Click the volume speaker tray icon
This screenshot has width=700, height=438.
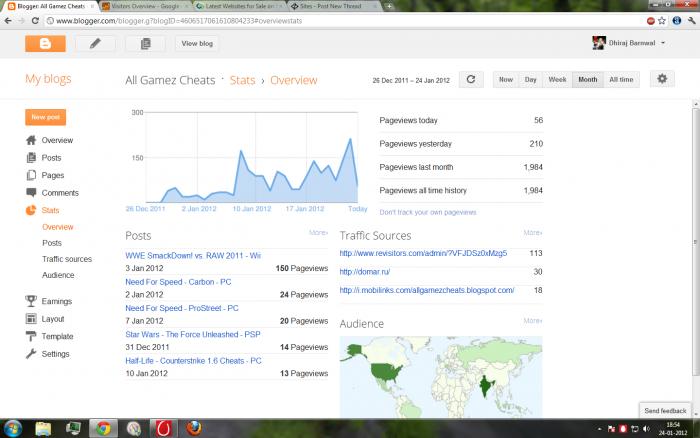pyautogui.click(x=646, y=429)
